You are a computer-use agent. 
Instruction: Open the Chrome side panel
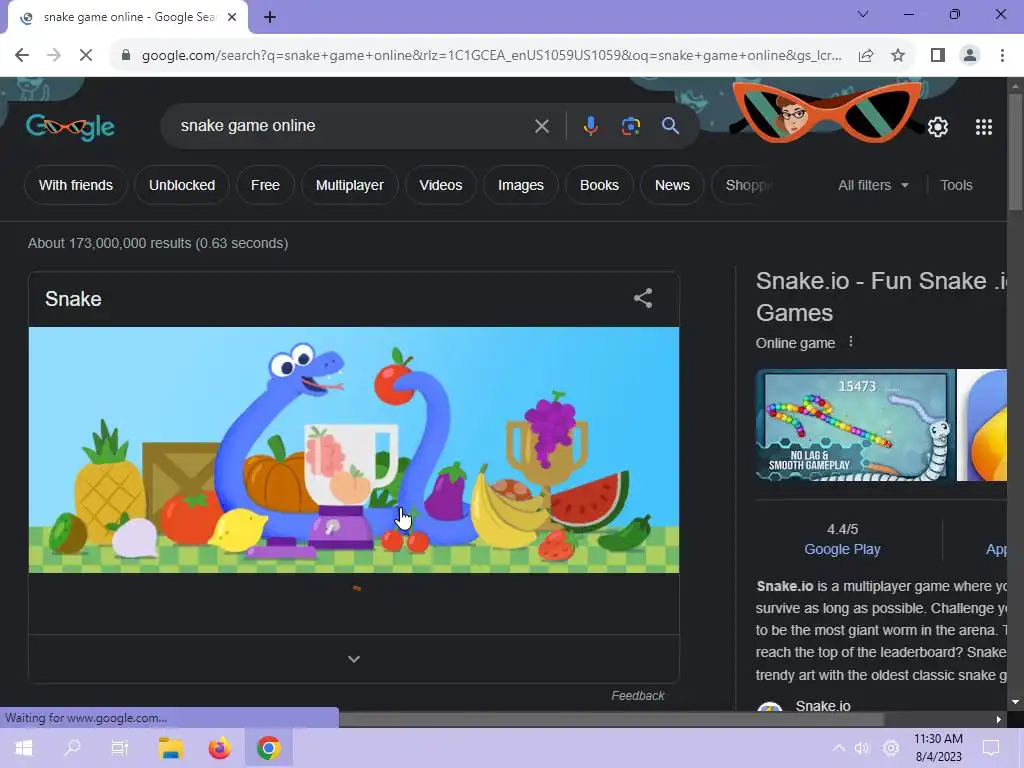point(938,56)
